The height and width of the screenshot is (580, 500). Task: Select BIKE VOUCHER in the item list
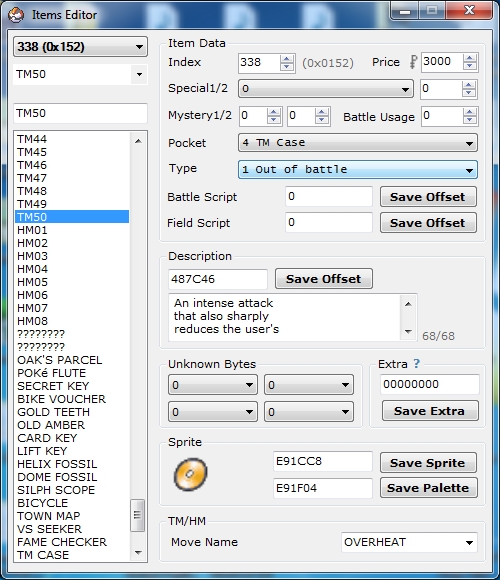click(72, 399)
